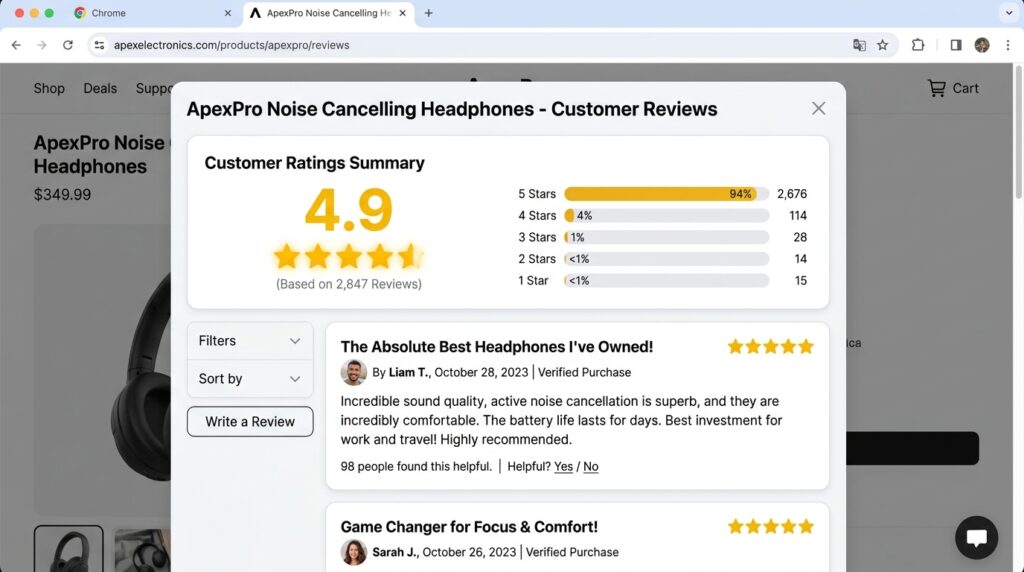Open the Deals menu
Viewport: 1024px width, 572px height.
[x=100, y=88]
